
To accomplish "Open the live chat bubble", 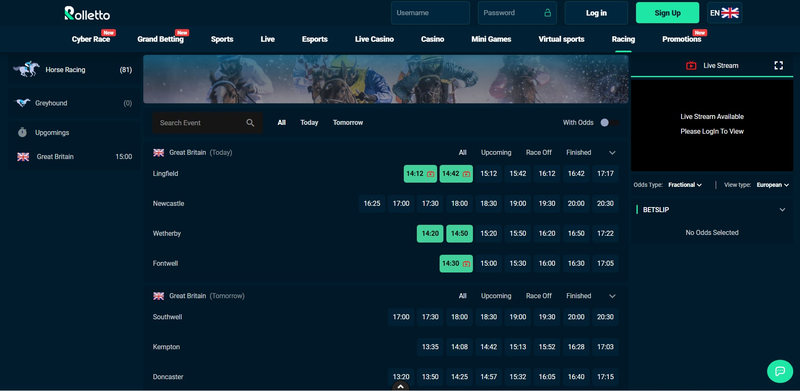I will [780, 371].
